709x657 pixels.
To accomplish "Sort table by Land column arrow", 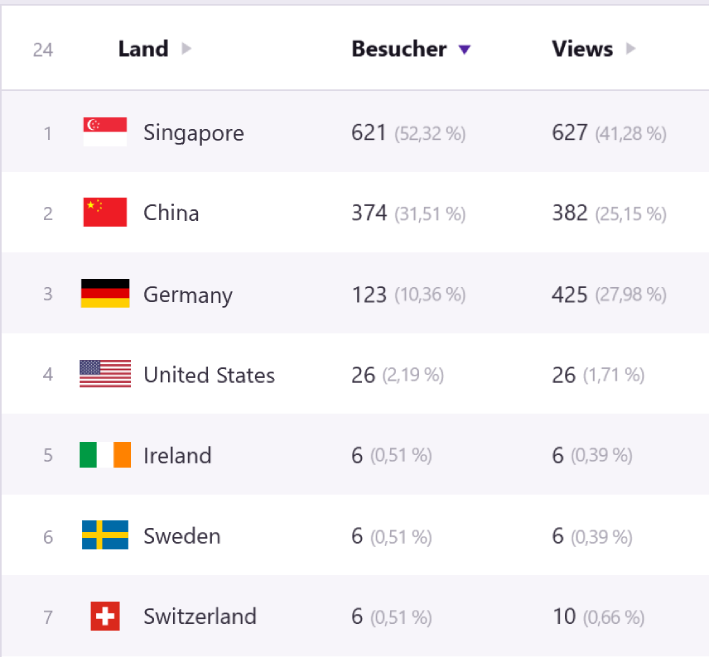I will [186, 48].
